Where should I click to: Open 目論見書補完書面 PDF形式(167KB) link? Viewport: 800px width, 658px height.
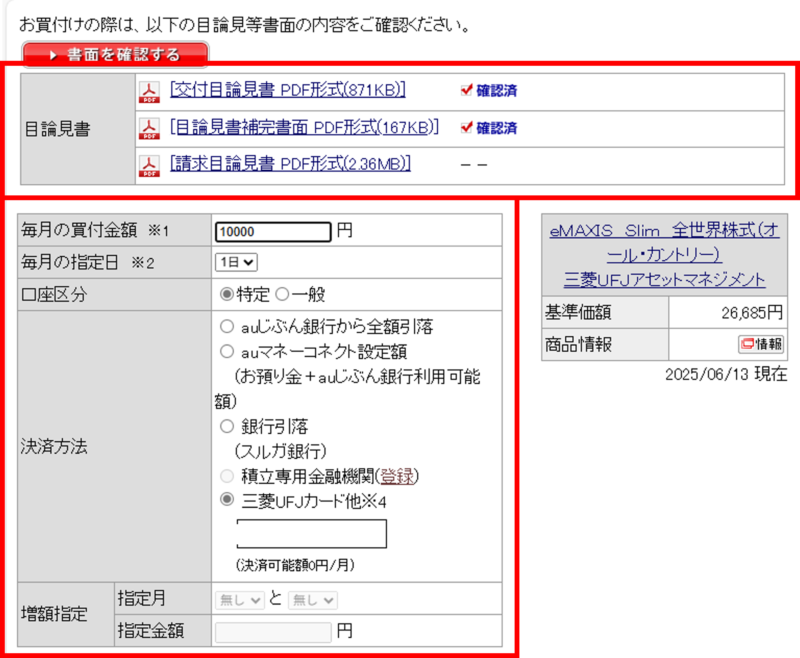tap(305, 127)
